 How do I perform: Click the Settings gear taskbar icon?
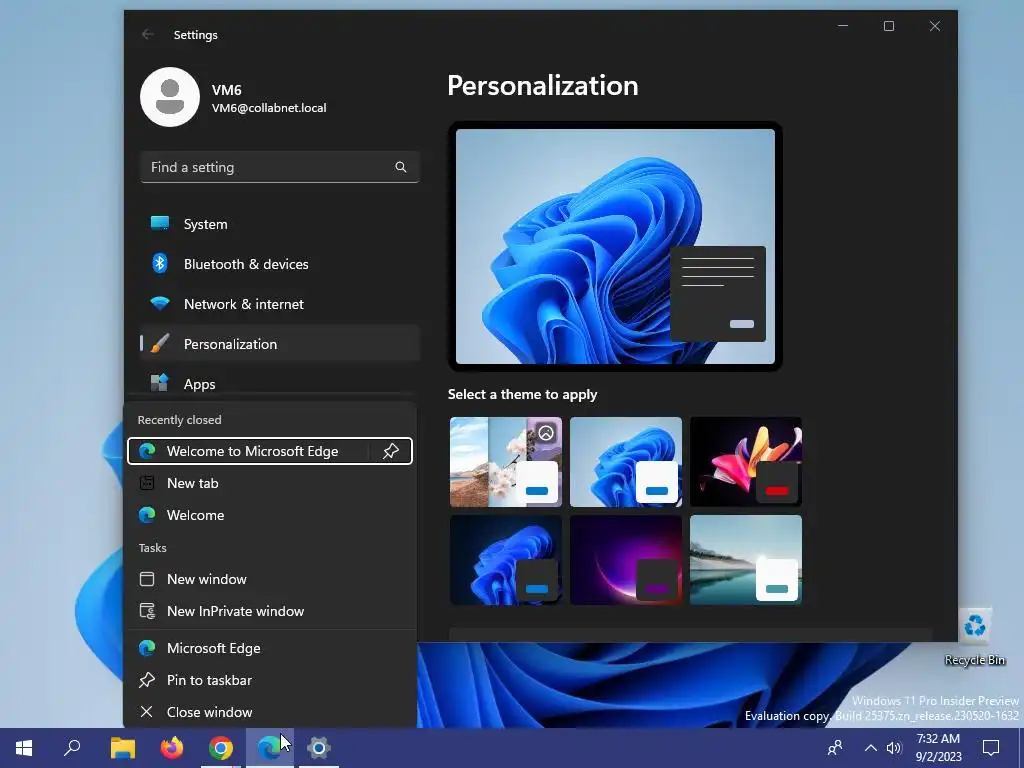(319, 748)
